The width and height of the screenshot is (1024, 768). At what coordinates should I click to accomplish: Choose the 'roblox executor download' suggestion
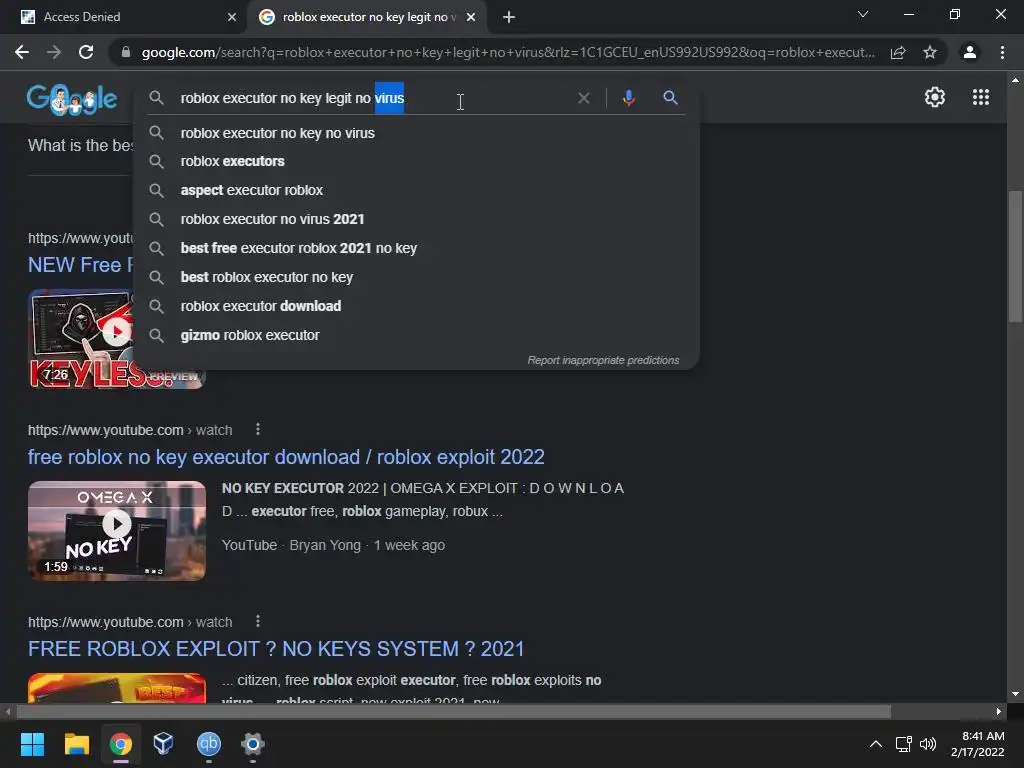[417, 306]
